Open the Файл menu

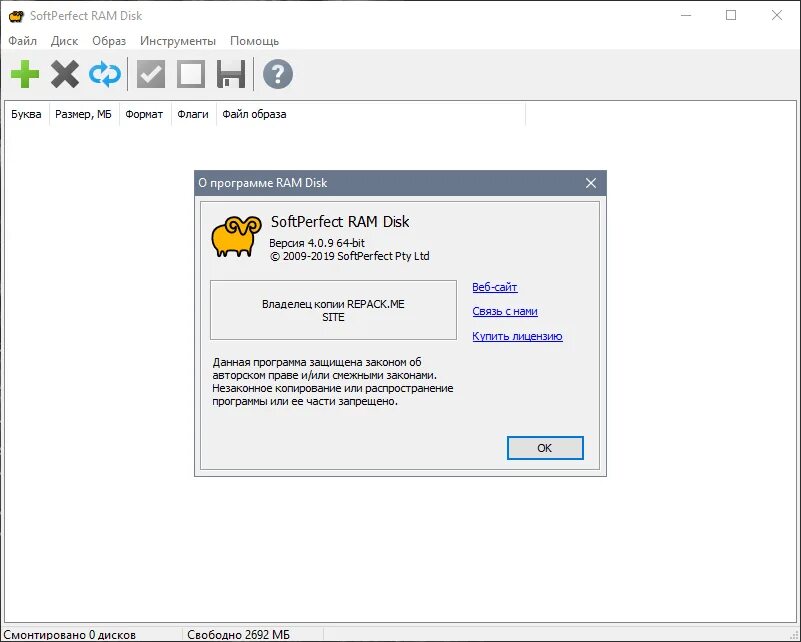[x=22, y=41]
